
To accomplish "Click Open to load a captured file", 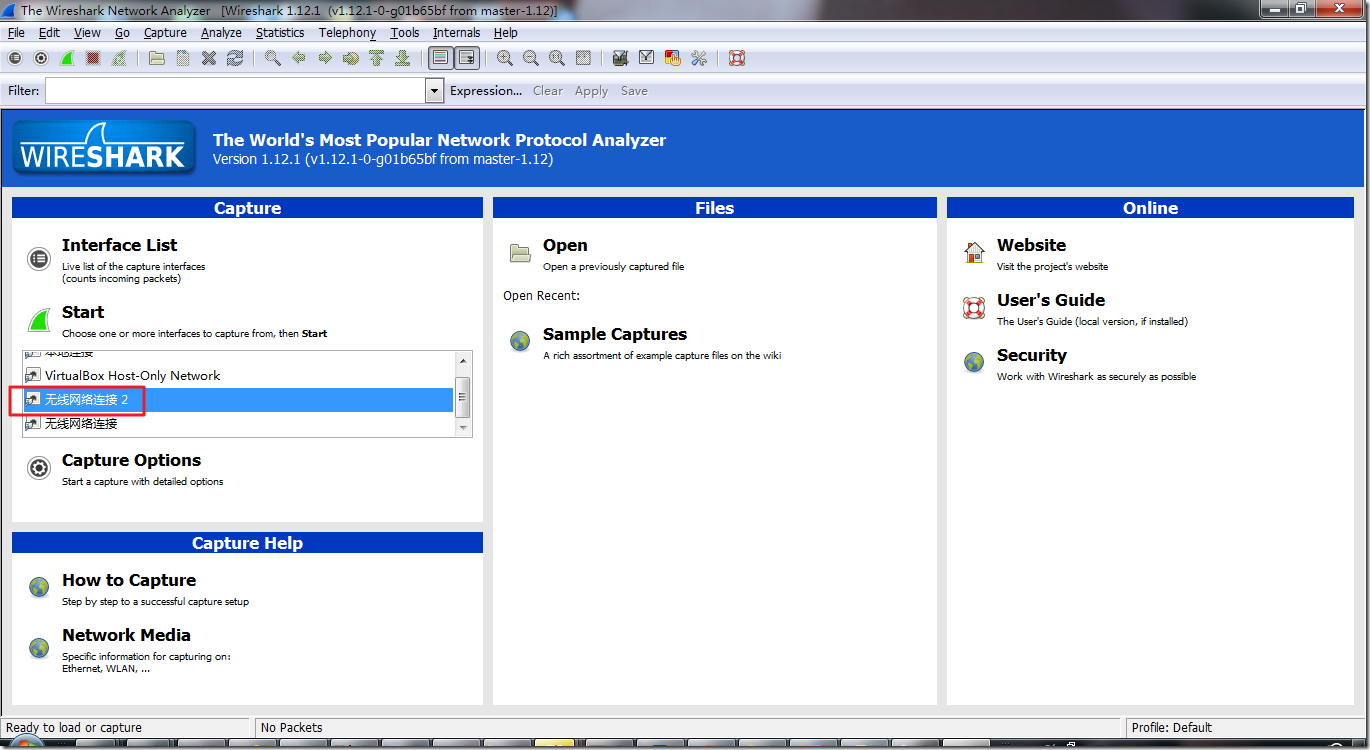I will (x=565, y=245).
